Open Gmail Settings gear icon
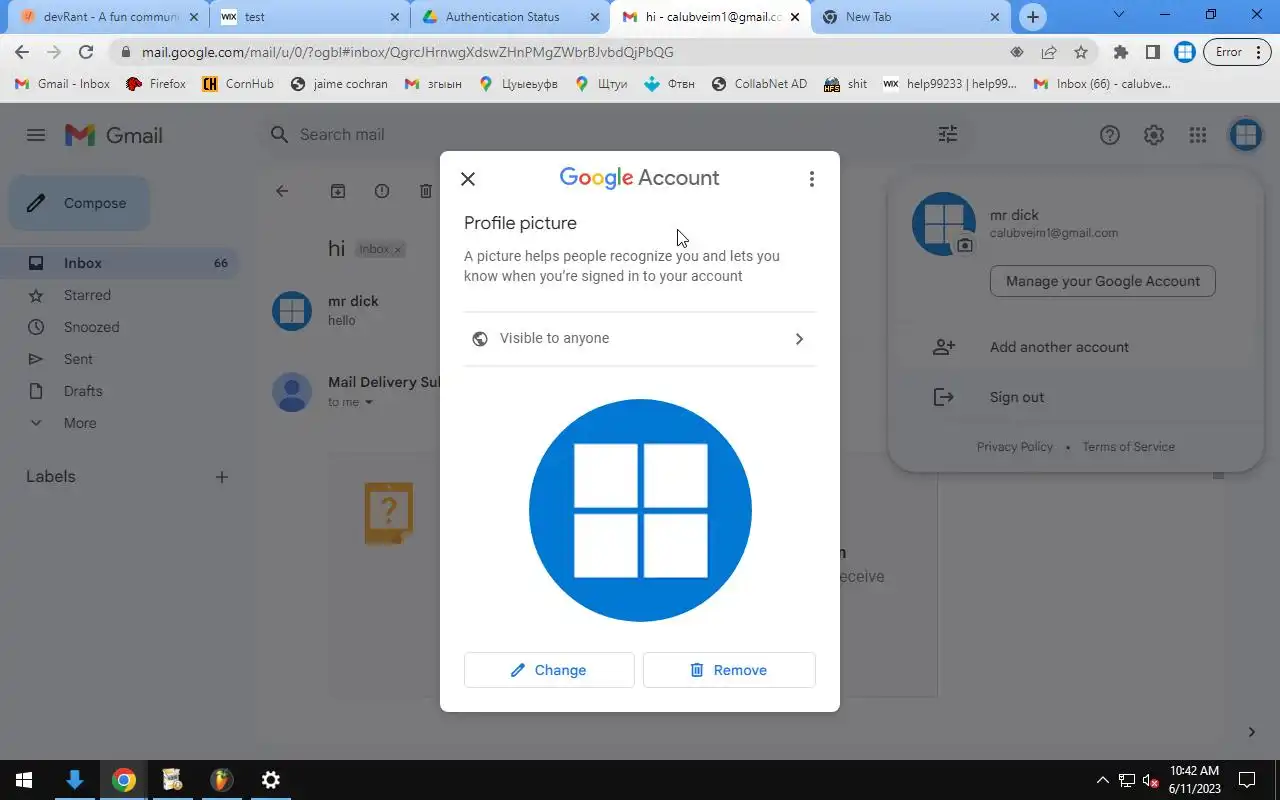The width and height of the screenshot is (1280, 800). pyautogui.click(x=1154, y=135)
